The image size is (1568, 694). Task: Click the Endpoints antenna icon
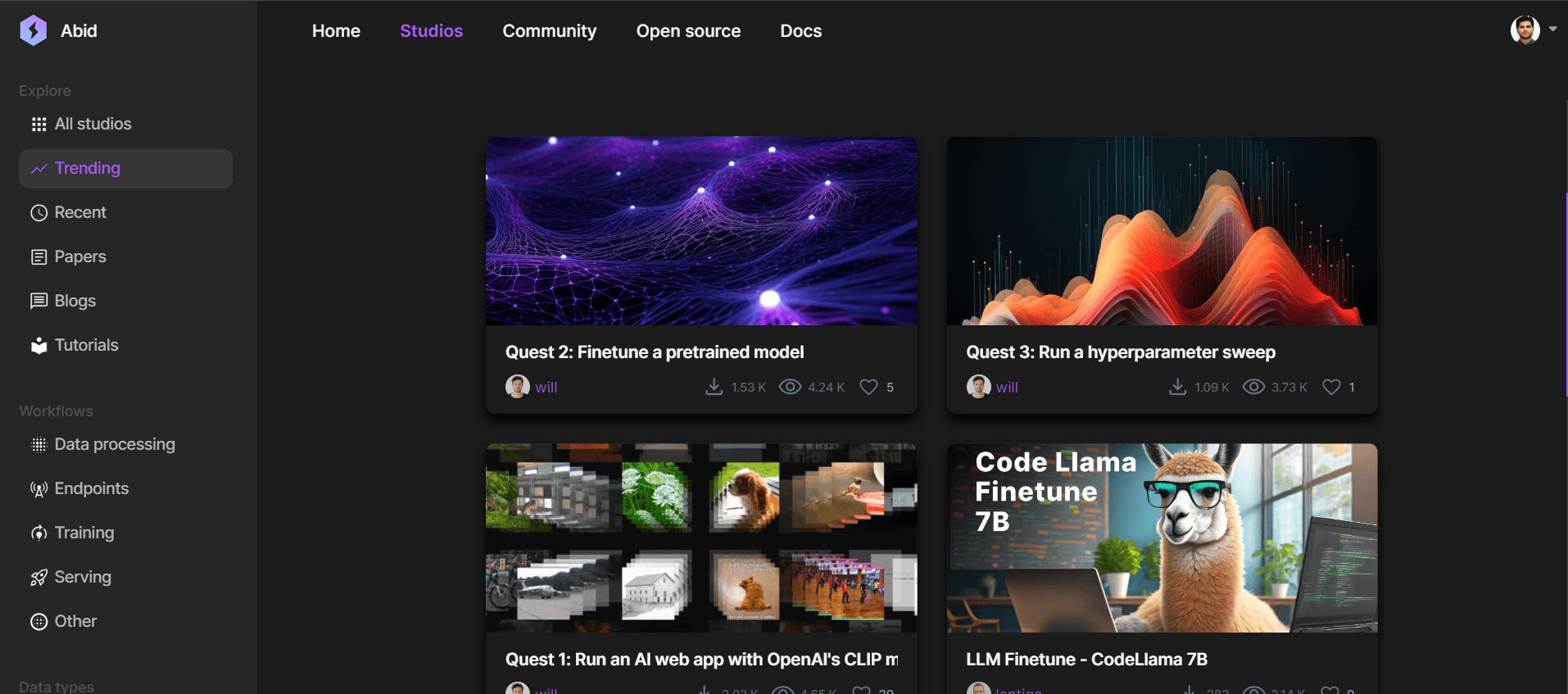[39, 489]
